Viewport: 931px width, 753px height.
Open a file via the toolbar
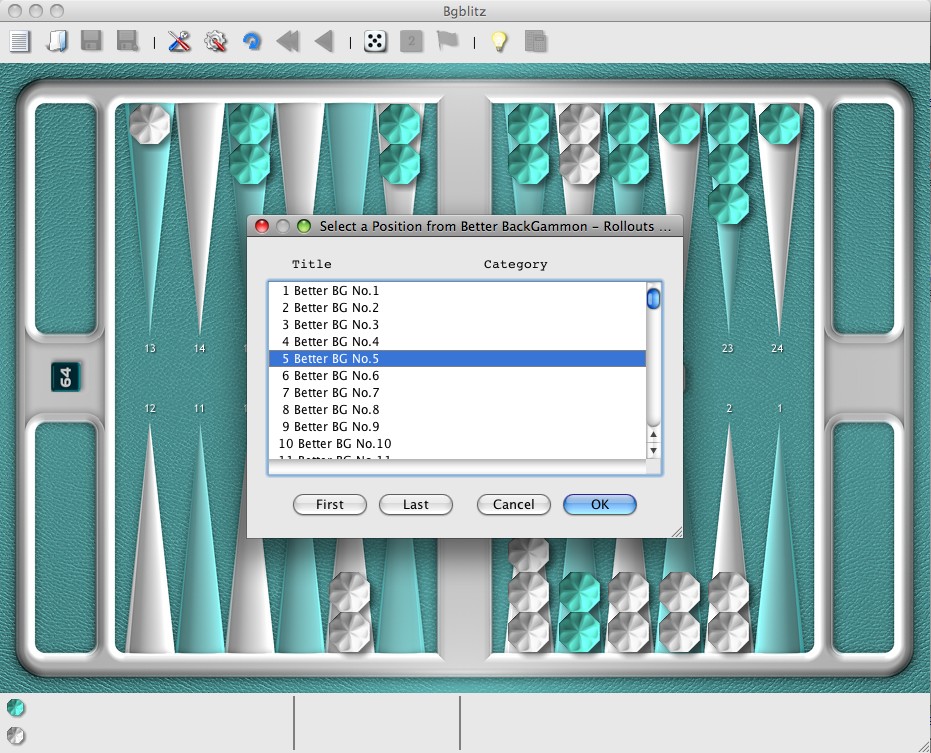(x=57, y=41)
